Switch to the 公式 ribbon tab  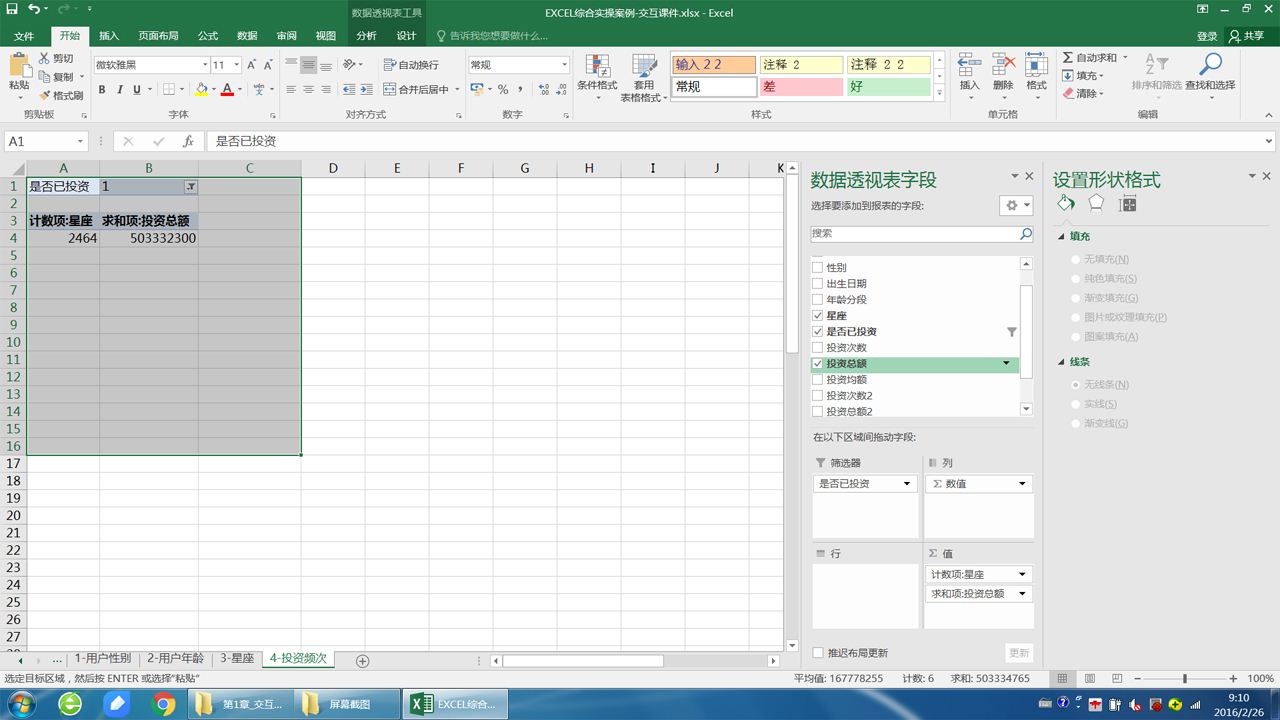coord(208,36)
